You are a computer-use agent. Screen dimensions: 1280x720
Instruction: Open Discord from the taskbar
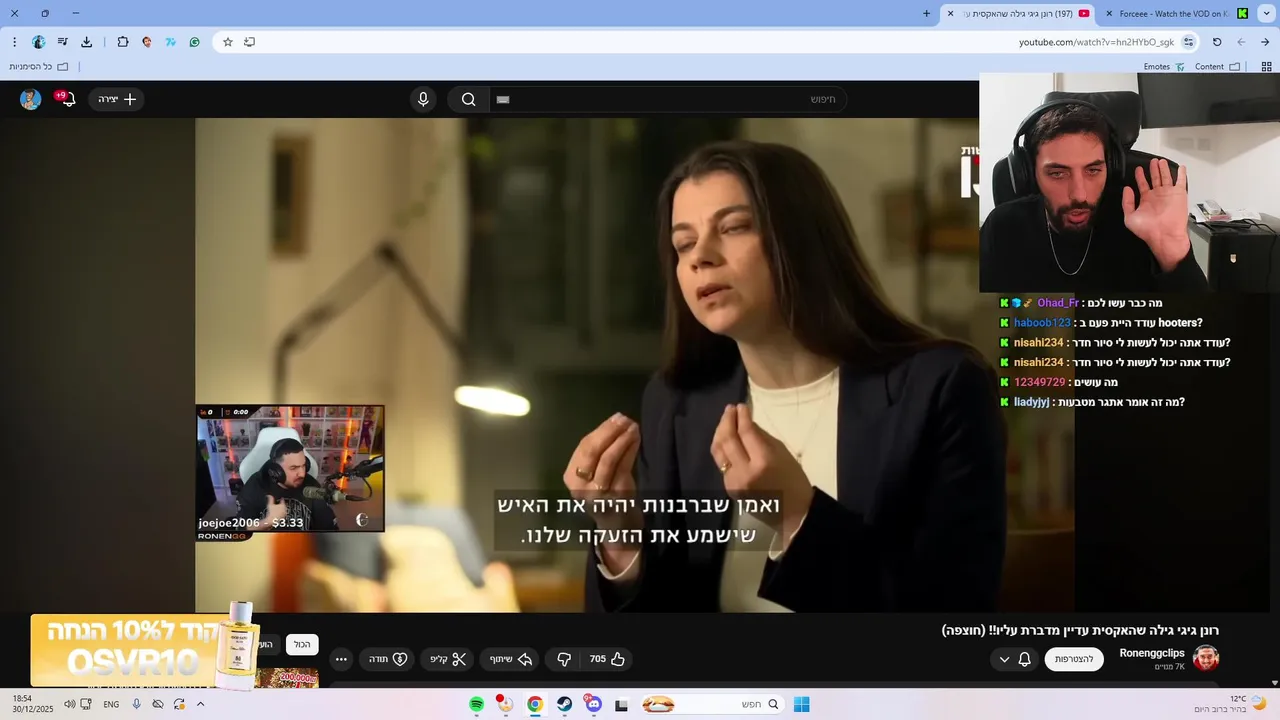[x=593, y=704]
